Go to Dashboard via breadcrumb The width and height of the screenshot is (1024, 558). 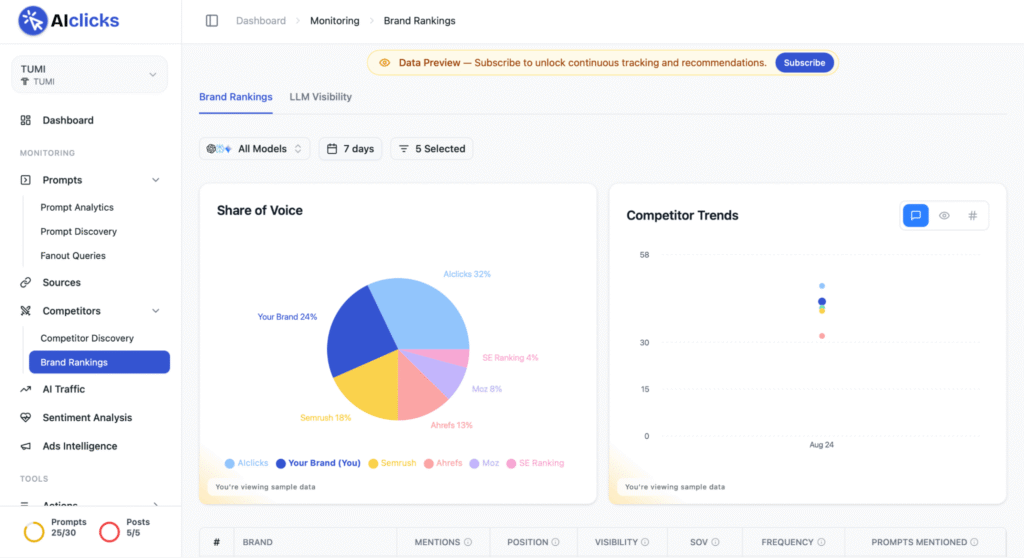pos(261,21)
